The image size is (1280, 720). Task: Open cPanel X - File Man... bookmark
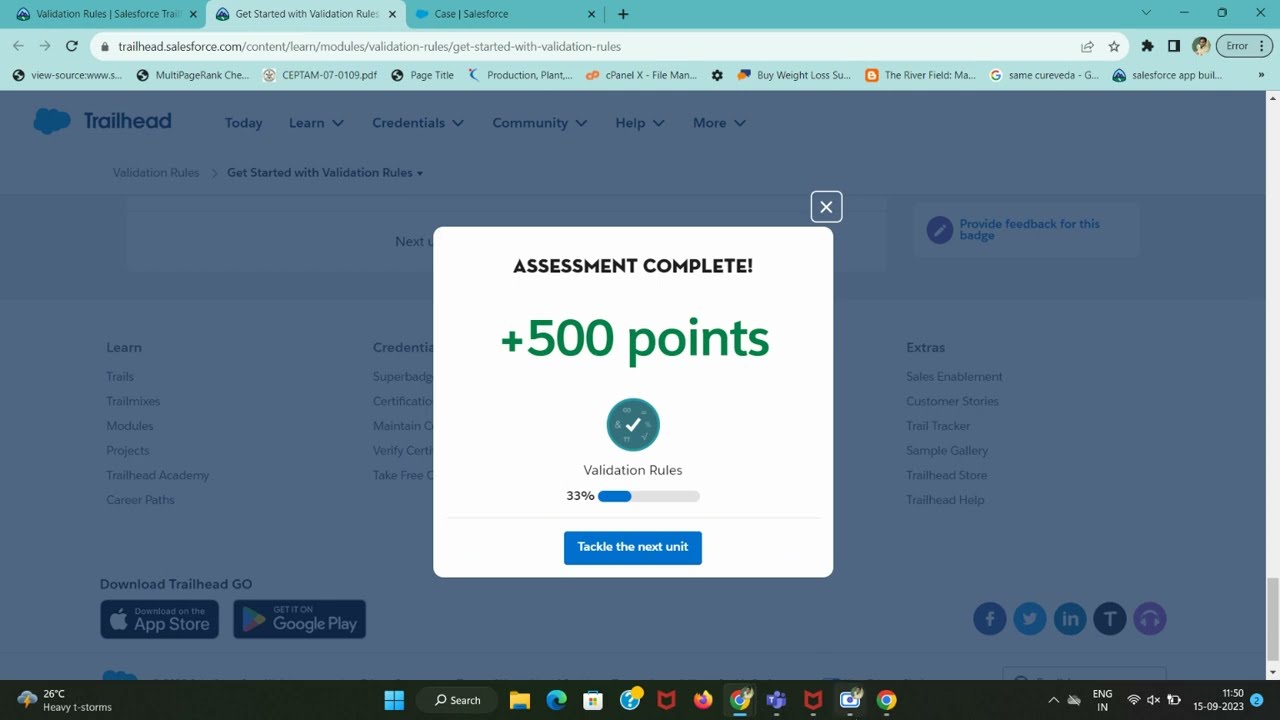(x=641, y=75)
